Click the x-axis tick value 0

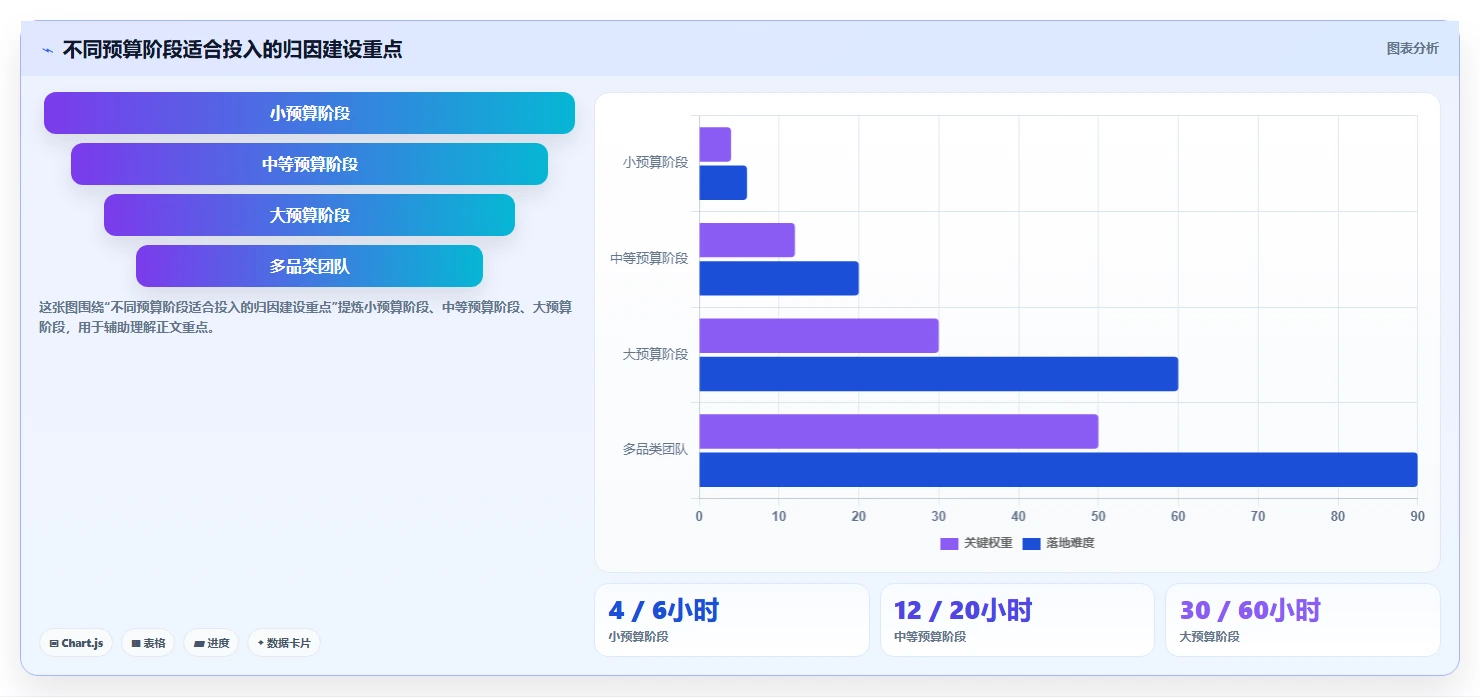pos(699,516)
